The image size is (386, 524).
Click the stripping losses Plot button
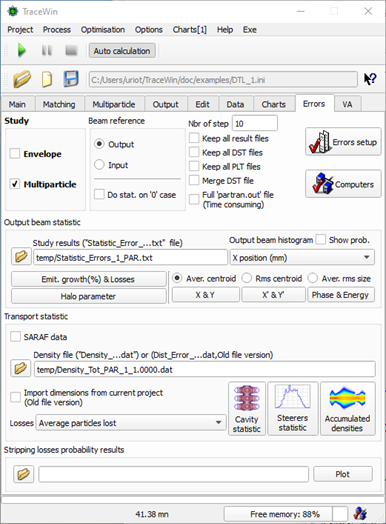pos(343,474)
